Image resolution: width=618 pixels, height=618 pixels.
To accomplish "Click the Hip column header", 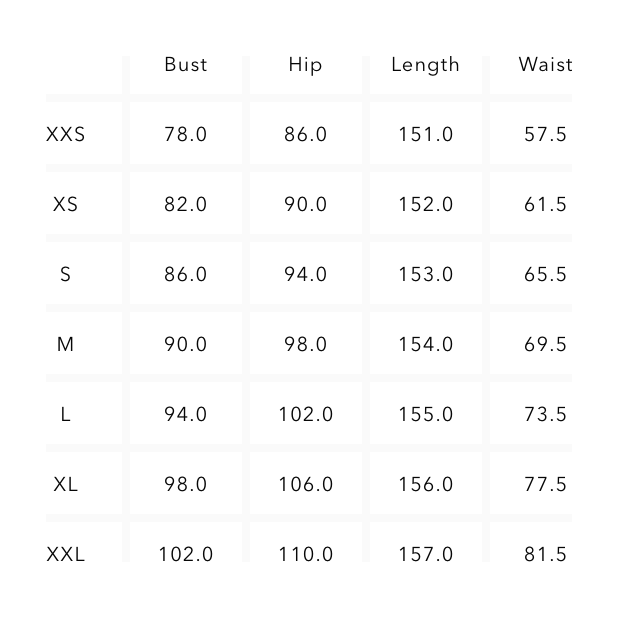I will click(305, 65).
